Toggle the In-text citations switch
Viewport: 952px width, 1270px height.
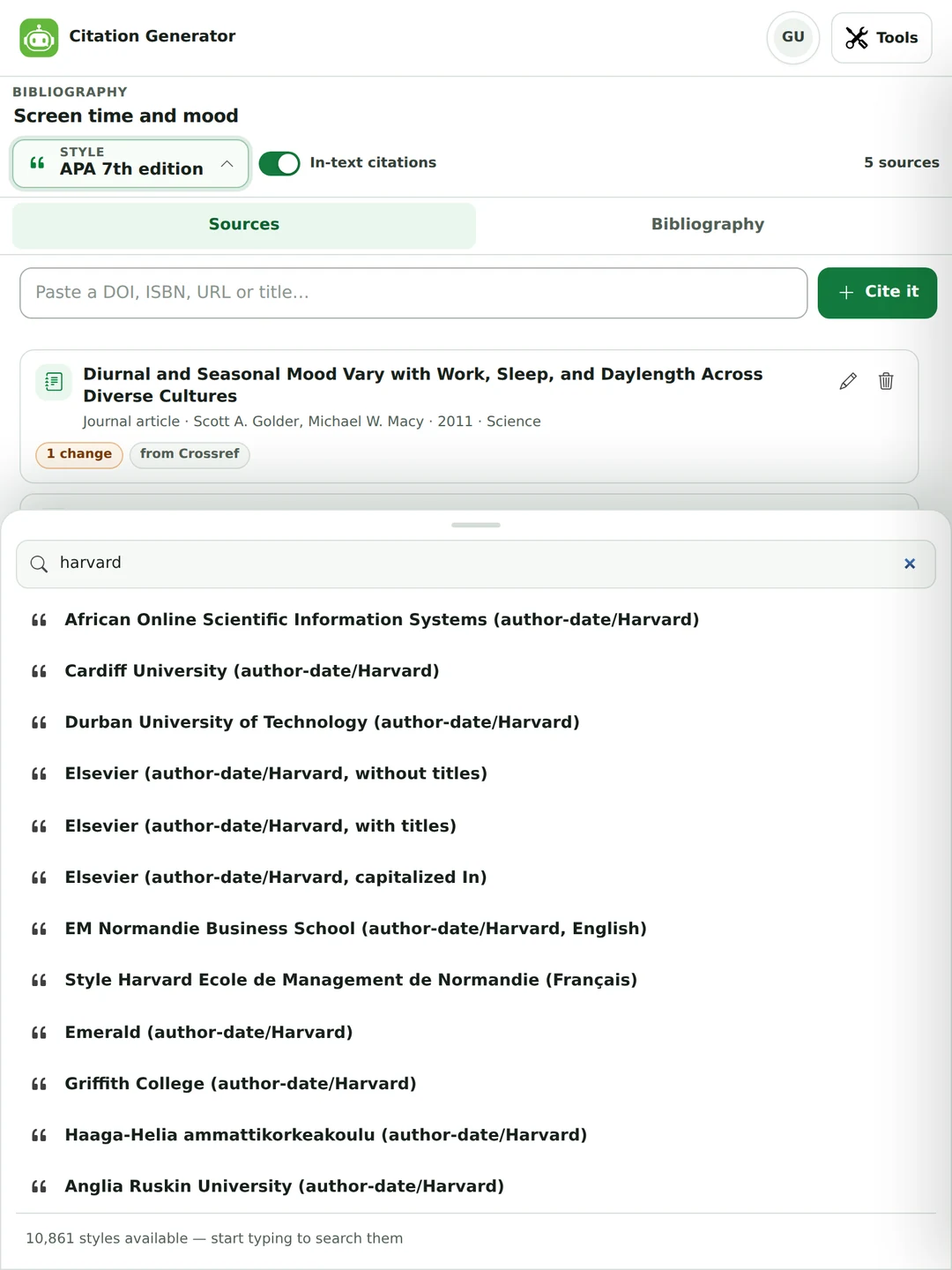(279, 163)
